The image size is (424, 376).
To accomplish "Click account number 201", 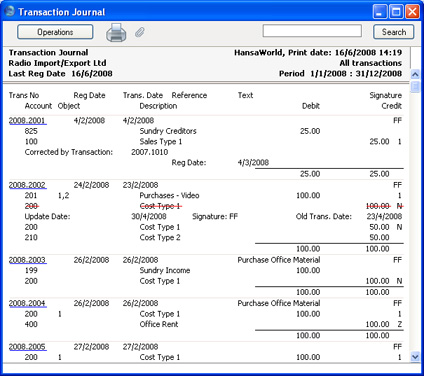I will point(31,196).
